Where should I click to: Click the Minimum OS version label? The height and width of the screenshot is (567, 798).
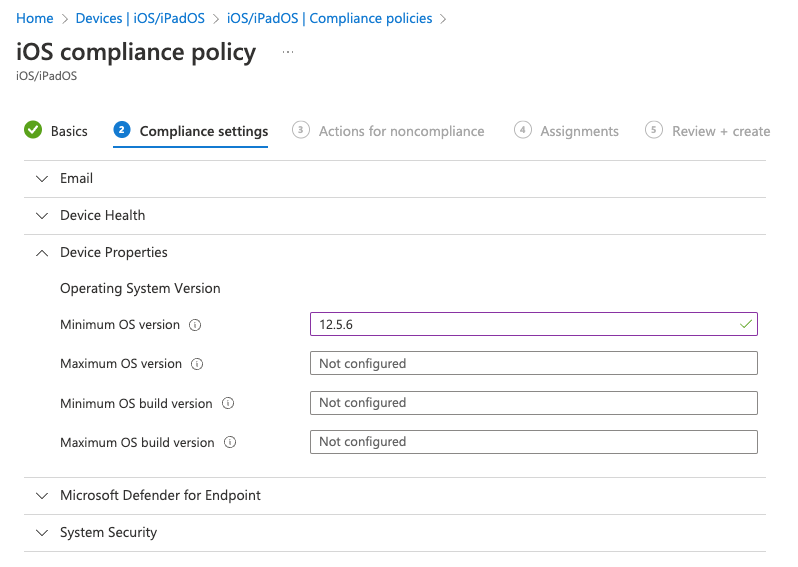[120, 325]
